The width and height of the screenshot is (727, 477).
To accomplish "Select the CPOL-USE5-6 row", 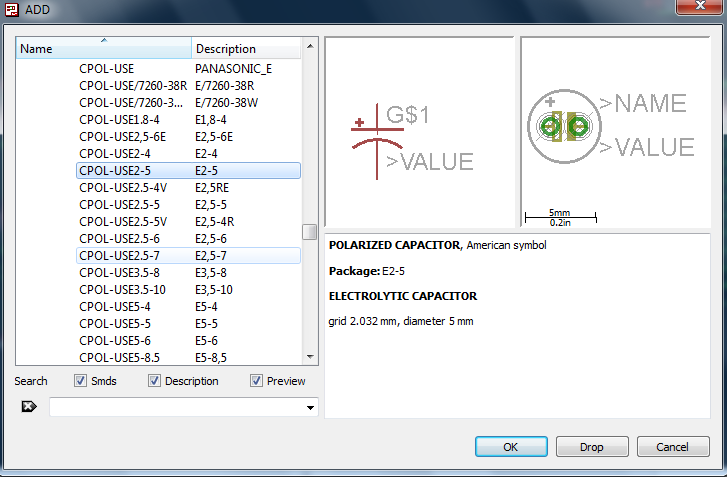I will (x=188, y=341).
